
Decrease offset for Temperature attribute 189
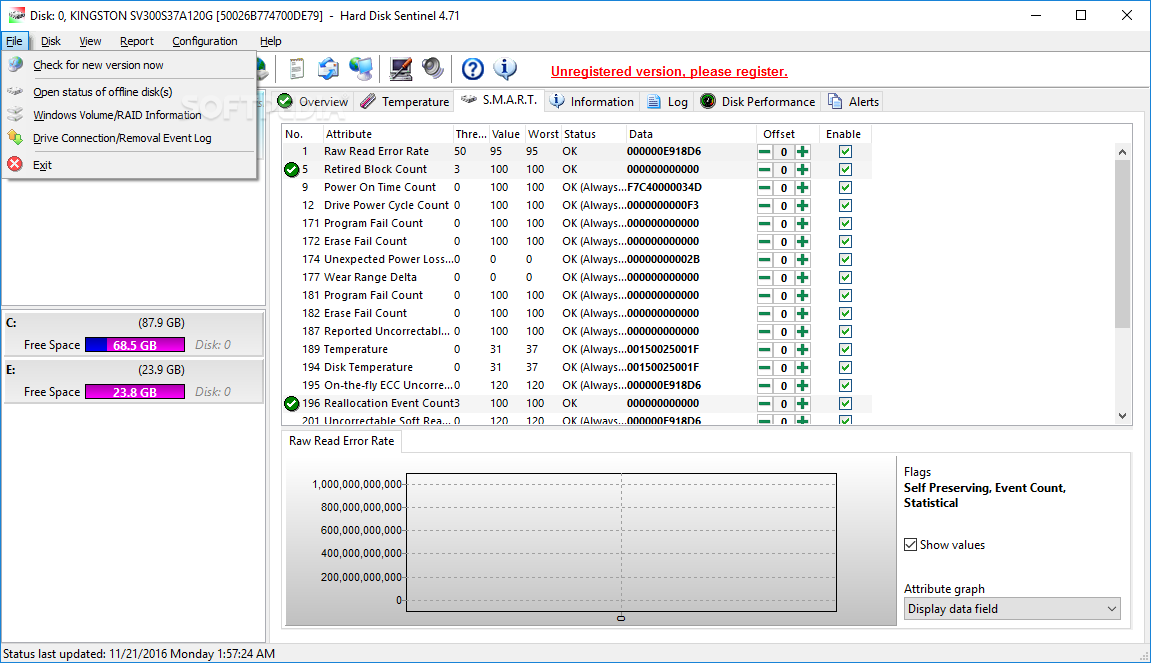[764, 349]
